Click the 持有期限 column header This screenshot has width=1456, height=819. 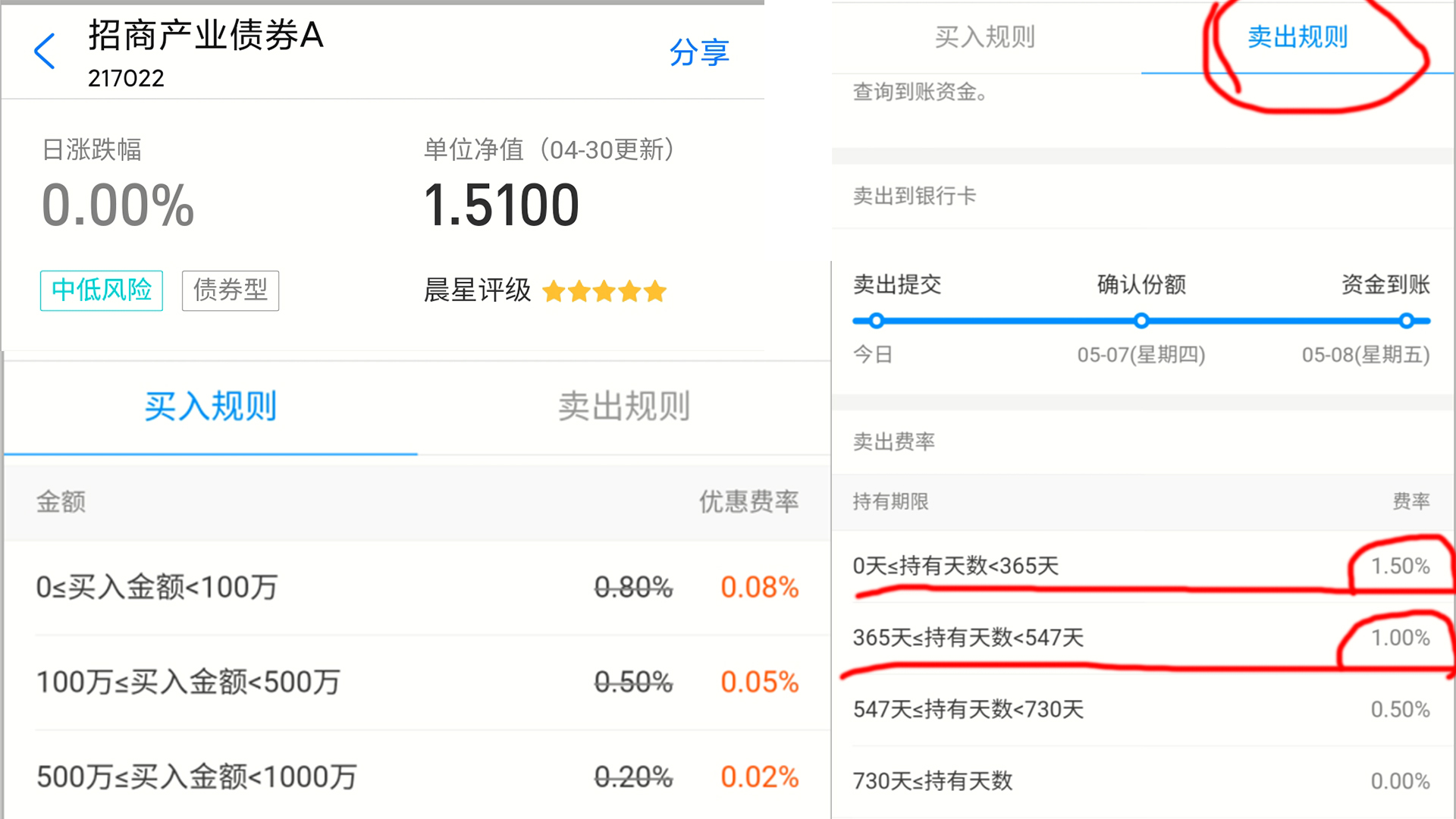[891, 501]
